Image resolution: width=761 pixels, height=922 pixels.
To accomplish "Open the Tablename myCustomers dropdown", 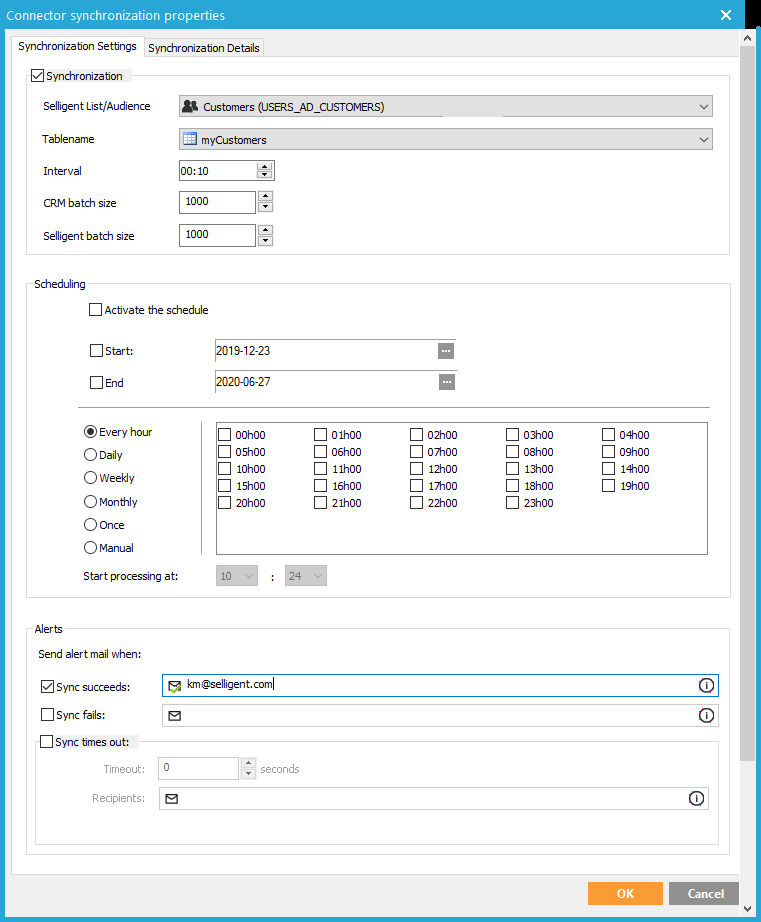I will pos(704,140).
